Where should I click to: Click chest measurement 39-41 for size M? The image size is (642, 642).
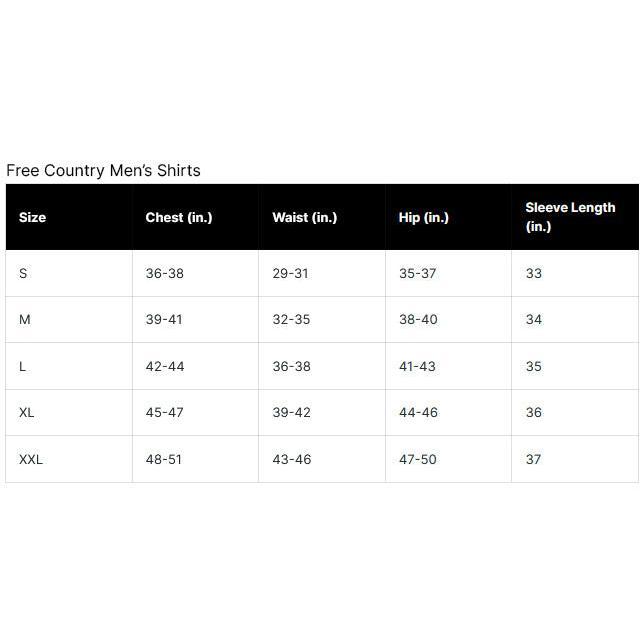(165, 320)
